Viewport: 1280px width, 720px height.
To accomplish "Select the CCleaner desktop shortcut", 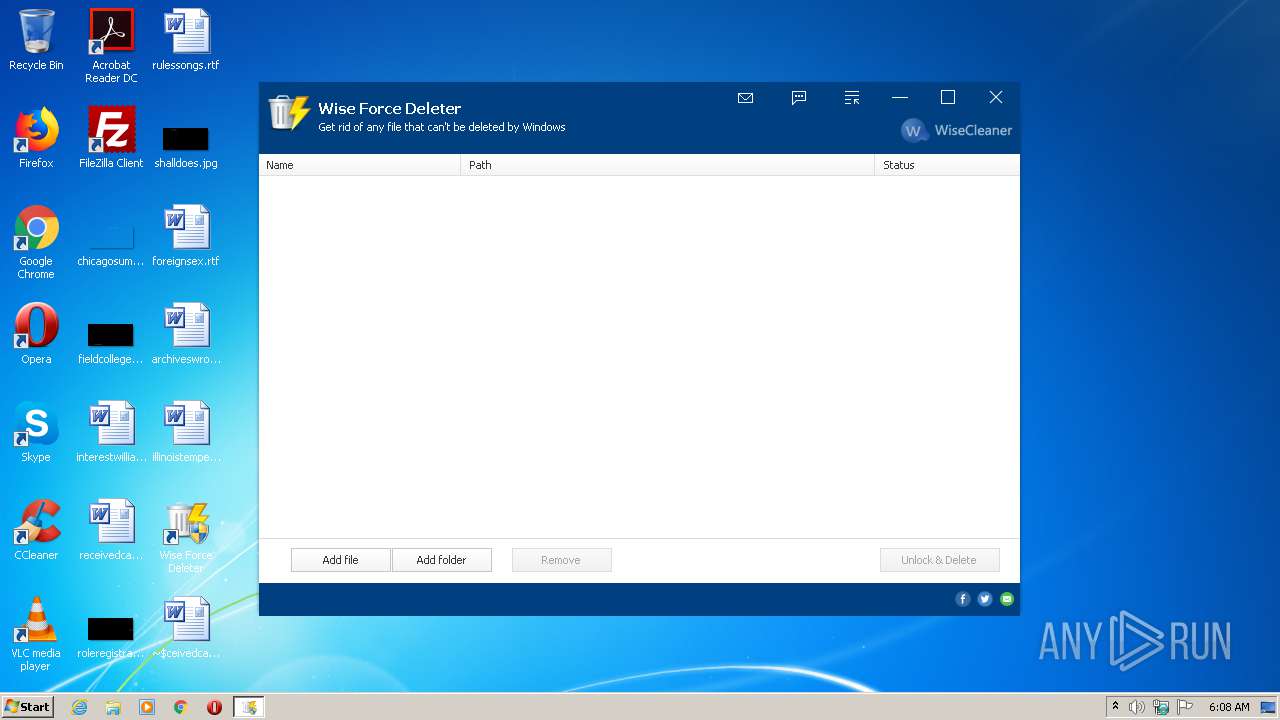I will (36, 530).
